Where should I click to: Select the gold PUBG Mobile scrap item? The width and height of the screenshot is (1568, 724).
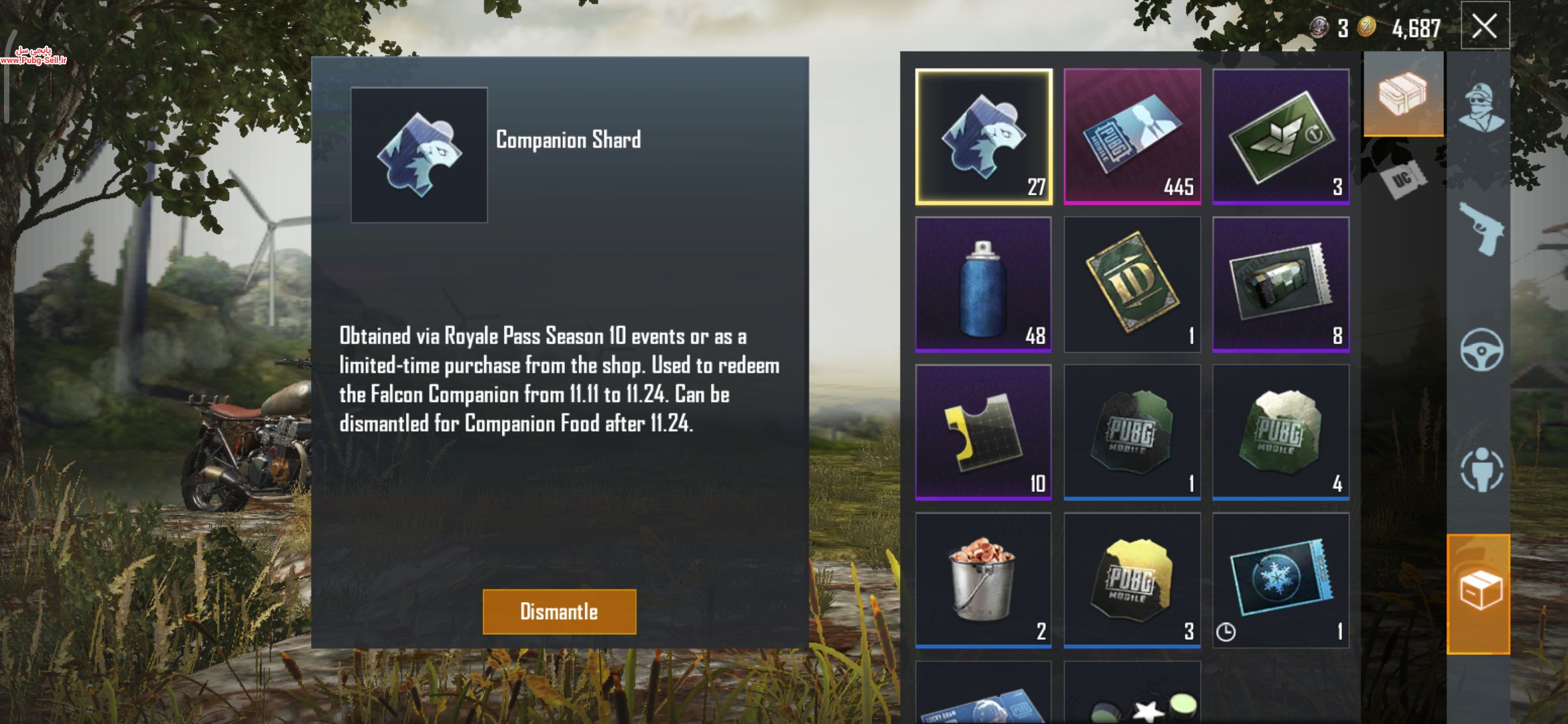click(x=1132, y=581)
